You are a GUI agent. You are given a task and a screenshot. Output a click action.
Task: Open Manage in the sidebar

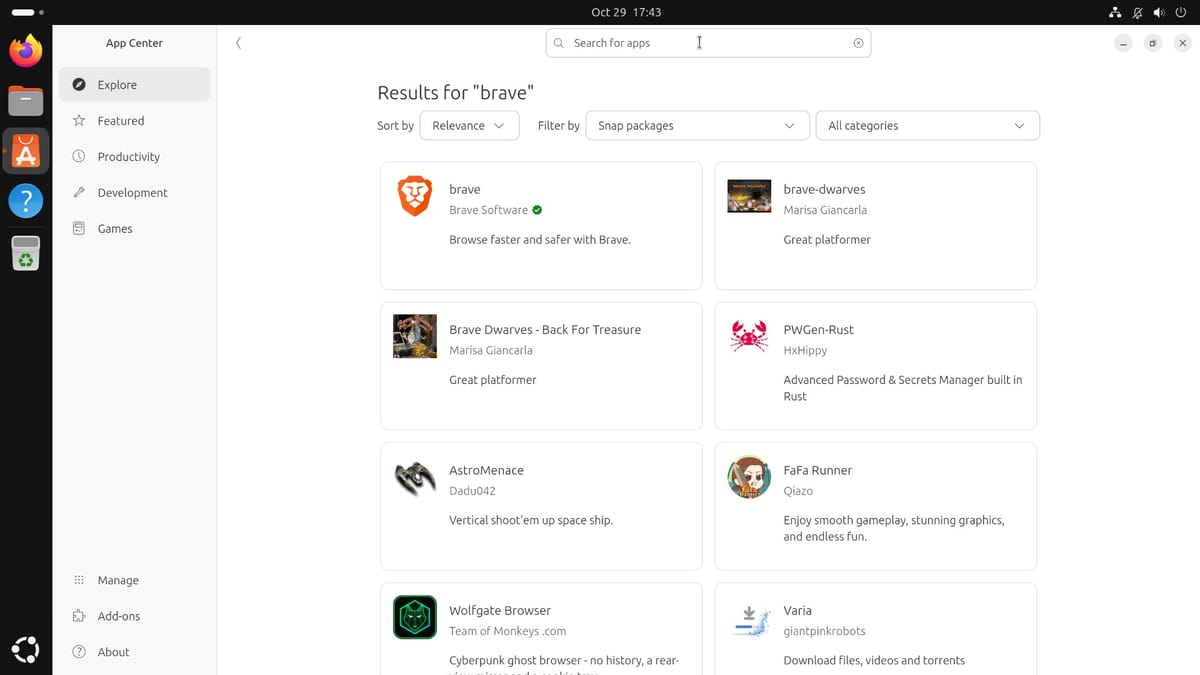click(x=134, y=580)
